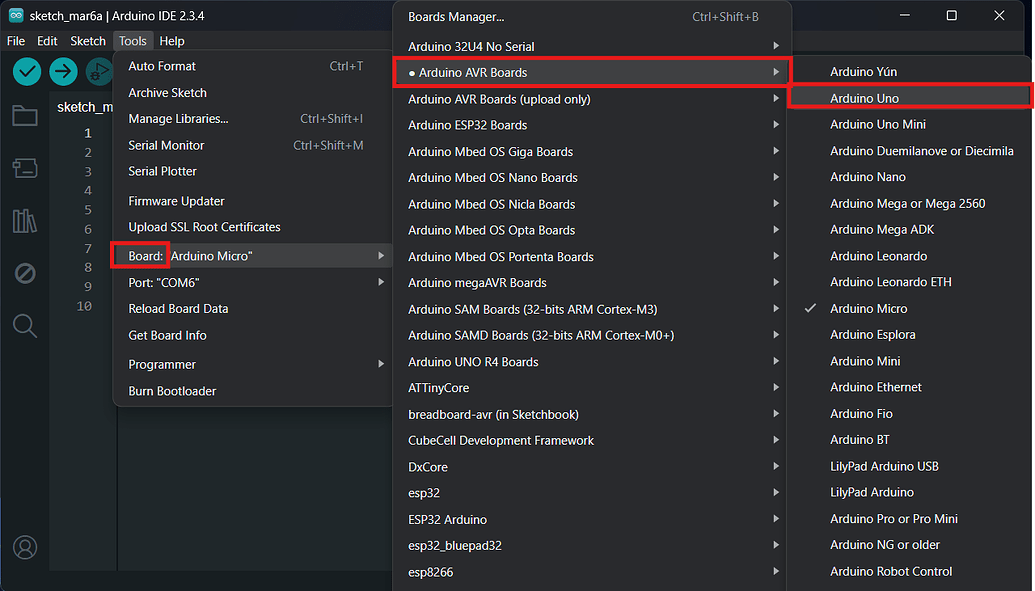Open the Sketch menu
The width and height of the screenshot is (1035, 591).
click(x=87, y=41)
